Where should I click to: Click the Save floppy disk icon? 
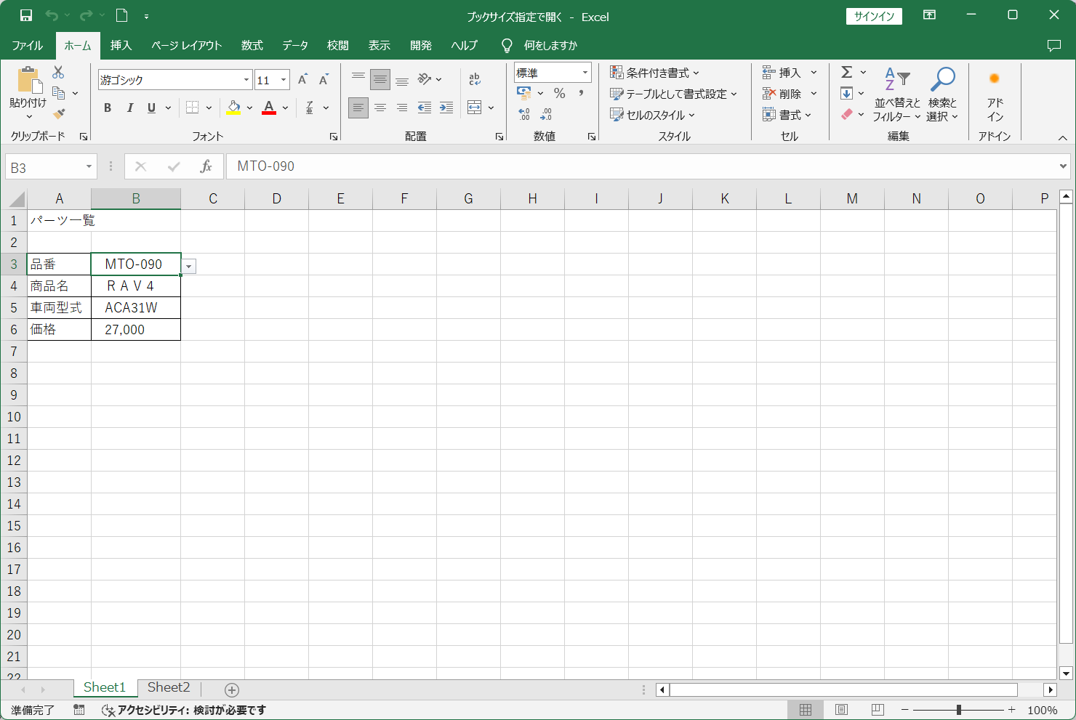[26, 16]
